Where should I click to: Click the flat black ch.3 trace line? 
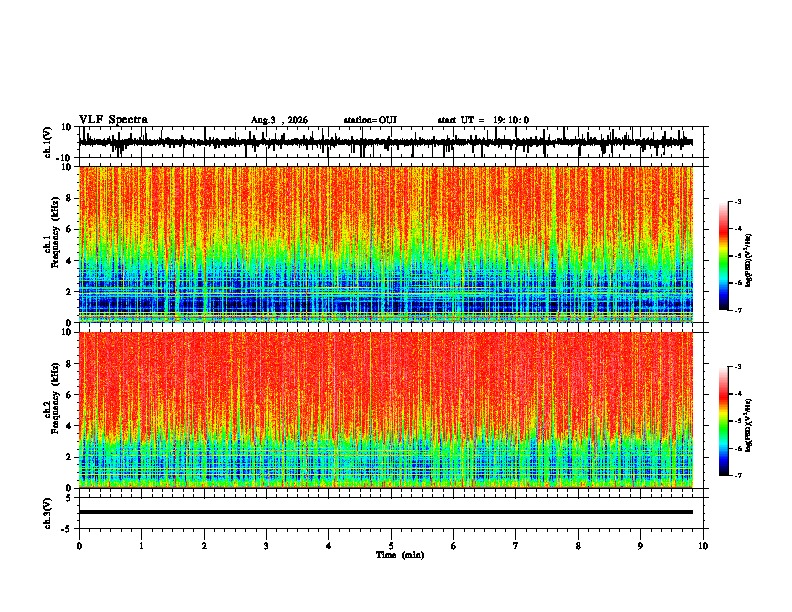click(386, 512)
